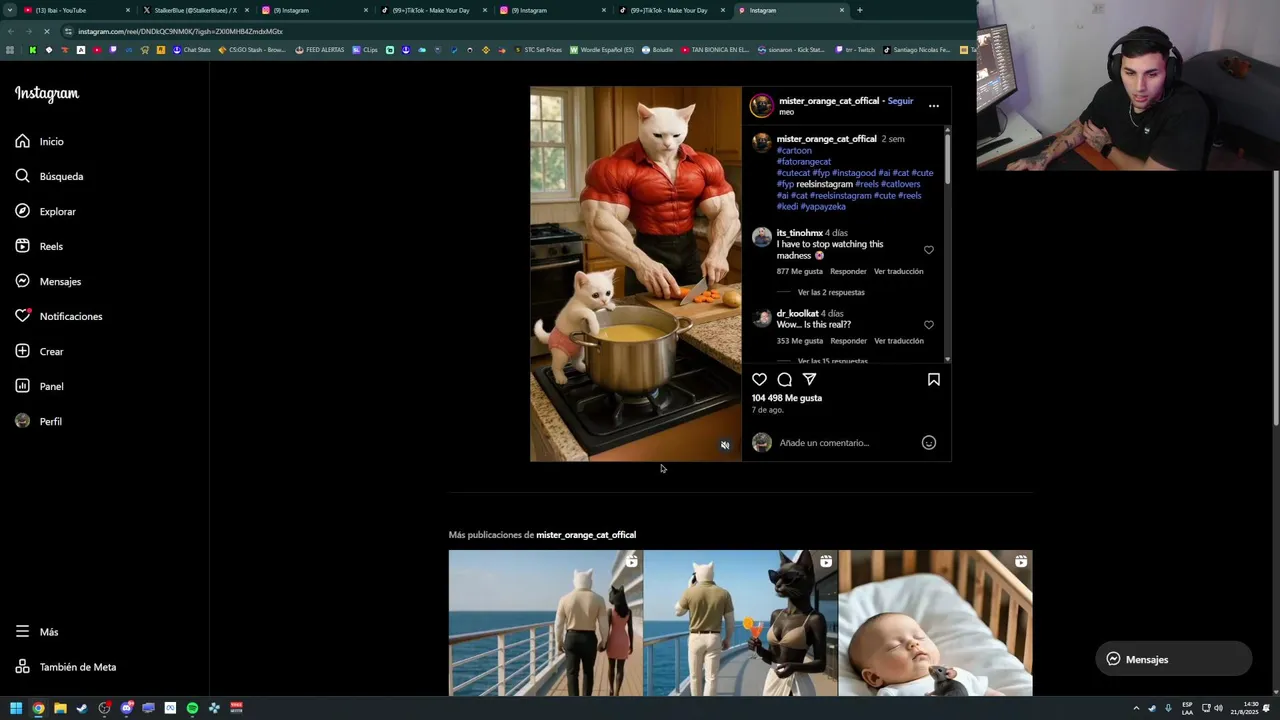1280x720 pixels.
Task: Open También de Meta menu
Action: click(66, 667)
